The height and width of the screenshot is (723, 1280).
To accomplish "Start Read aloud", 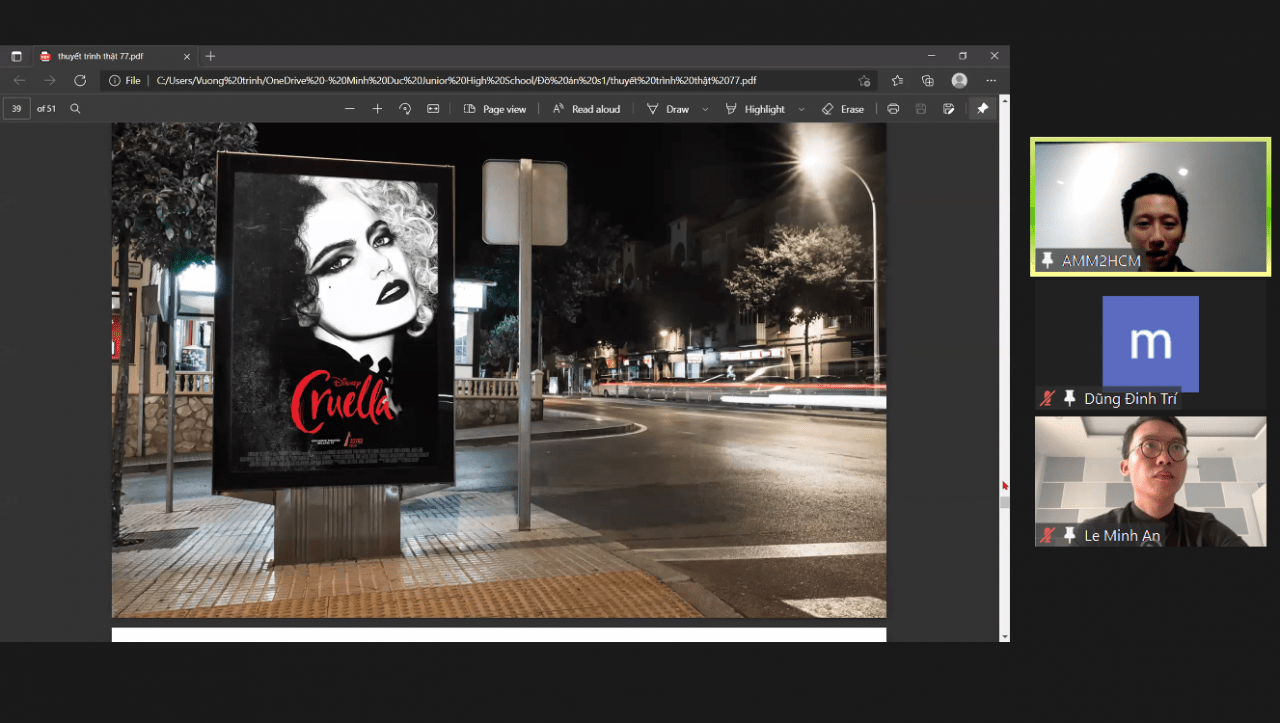I will tap(586, 109).
